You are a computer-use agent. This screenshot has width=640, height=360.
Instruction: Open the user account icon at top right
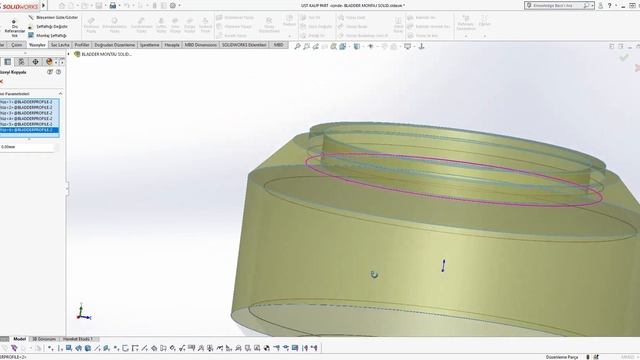point(600,6)
